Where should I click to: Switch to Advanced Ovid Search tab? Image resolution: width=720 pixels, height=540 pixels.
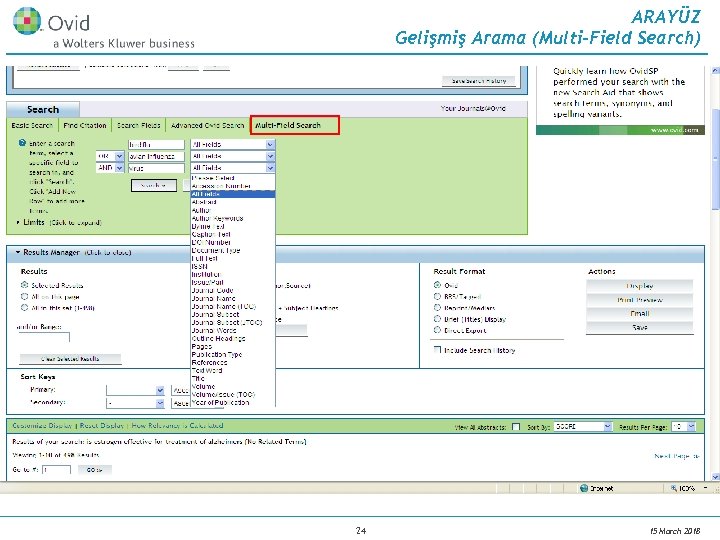[x=207, y=125]
